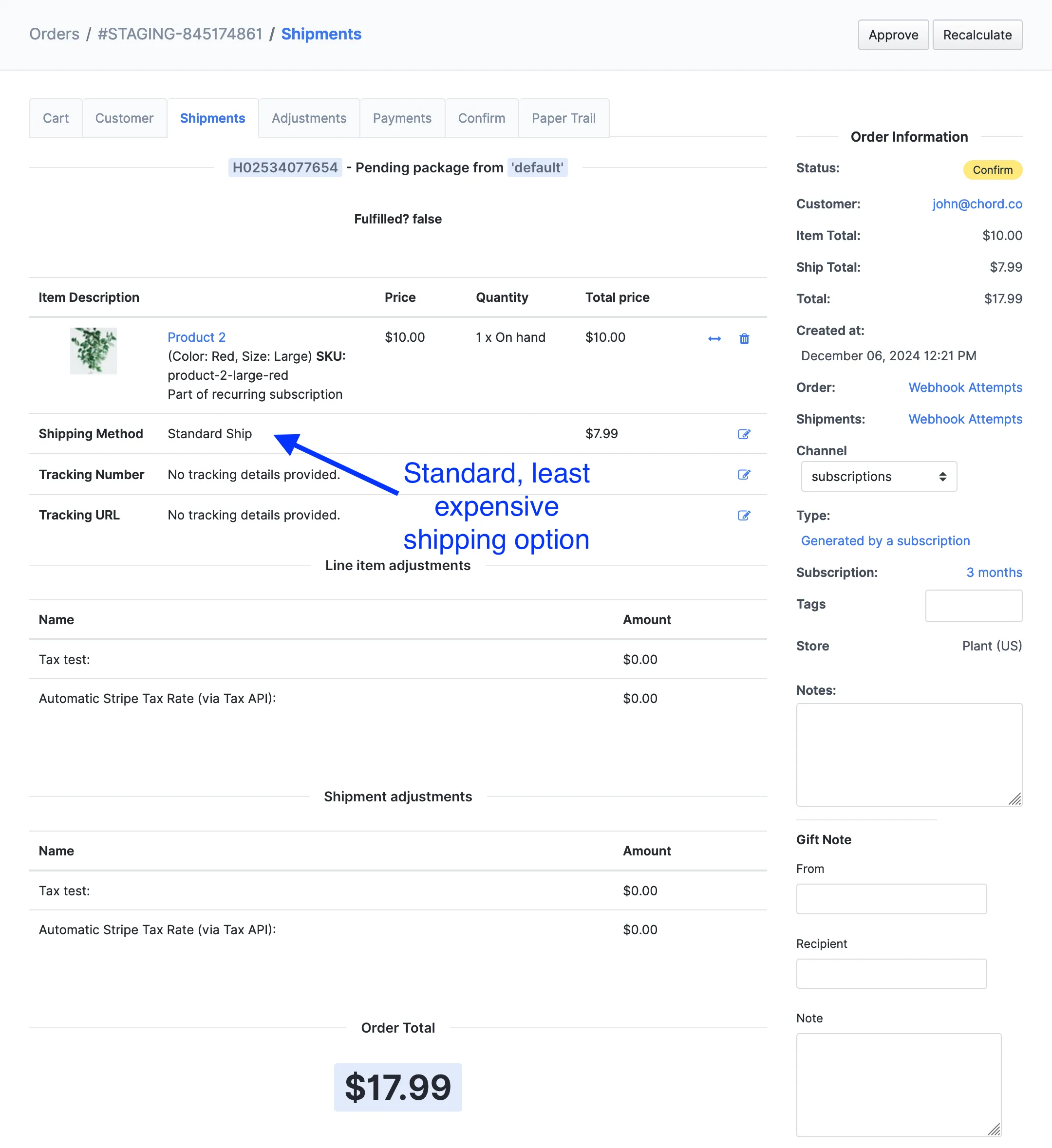
Task: Click the $7.99 shipping cost cell
Action: (x=601, y=434)
